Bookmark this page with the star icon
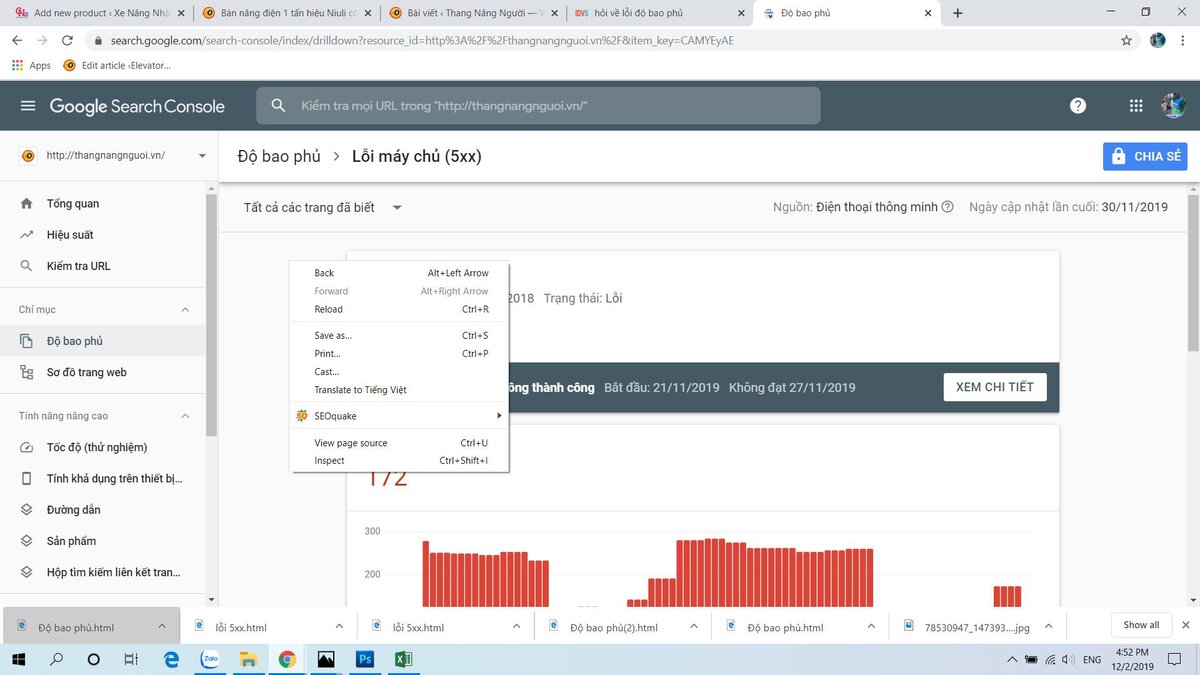This screenshot has width=1200, height=675. (1127, 41)
